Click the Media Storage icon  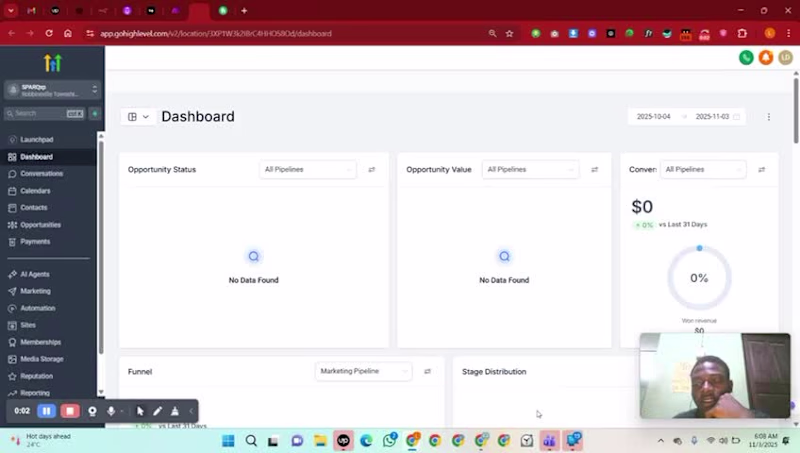click(12, 359)
